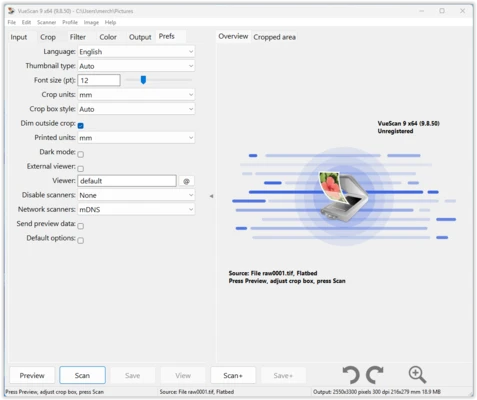The height and width of the screenshot is (400, 477).
Task: Open the Profile menu
Action: 70,22
